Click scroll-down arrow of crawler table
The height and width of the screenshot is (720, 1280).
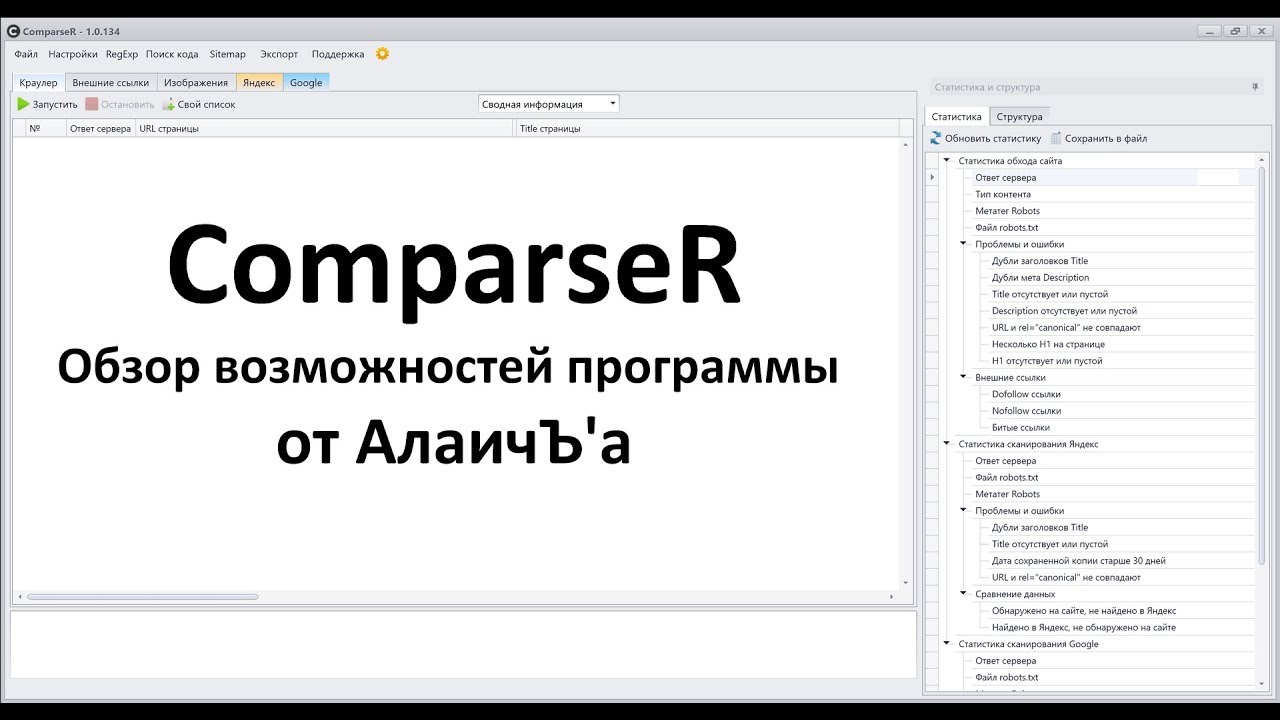[x=906, y=582]
